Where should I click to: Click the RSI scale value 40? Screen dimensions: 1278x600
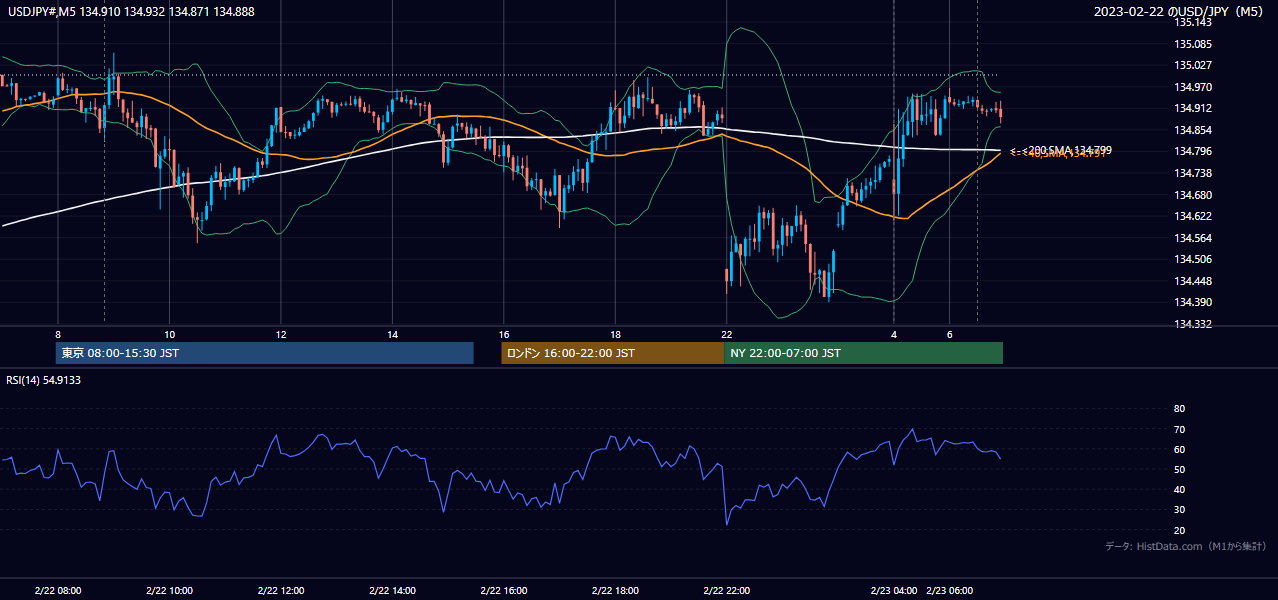click(x=1179, y=490)
